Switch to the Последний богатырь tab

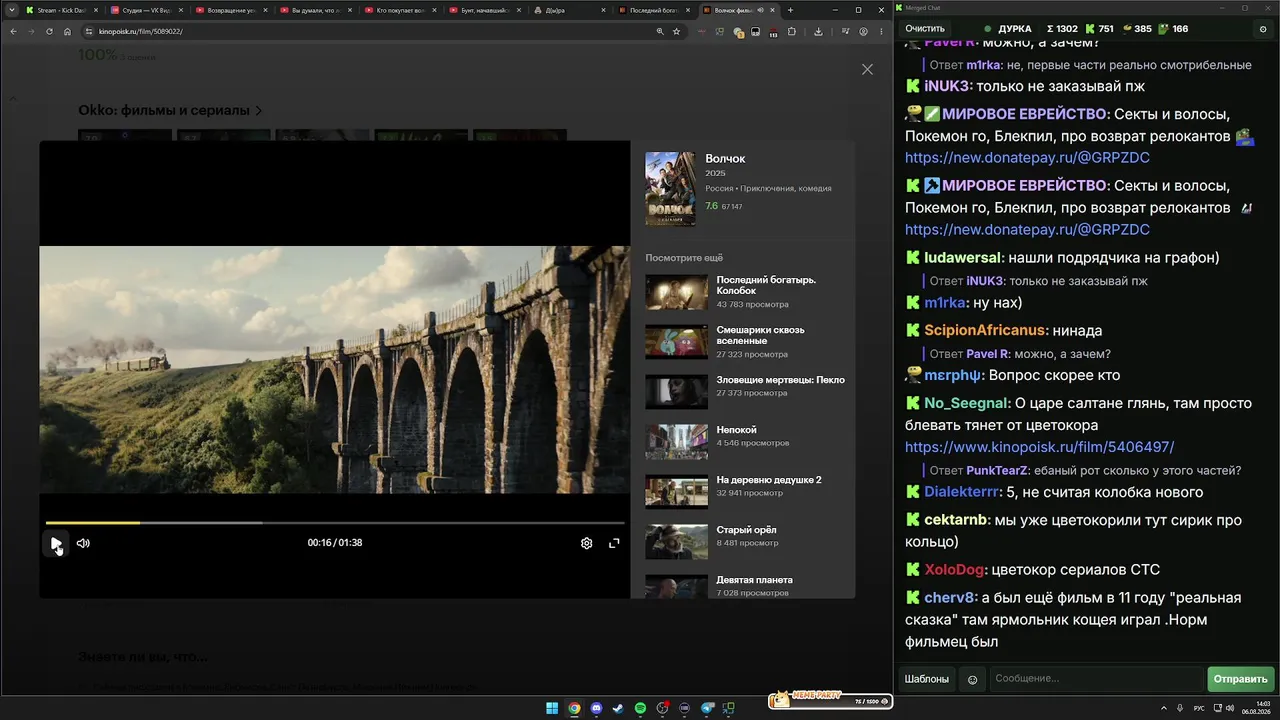(x=655, y=10)
